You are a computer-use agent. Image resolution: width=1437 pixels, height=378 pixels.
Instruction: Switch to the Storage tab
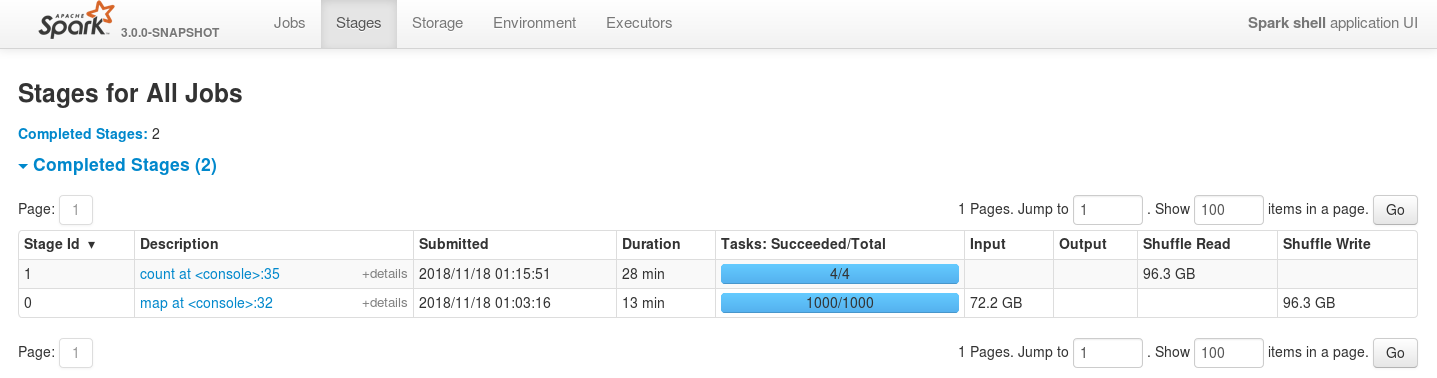(x=437, y=23)
